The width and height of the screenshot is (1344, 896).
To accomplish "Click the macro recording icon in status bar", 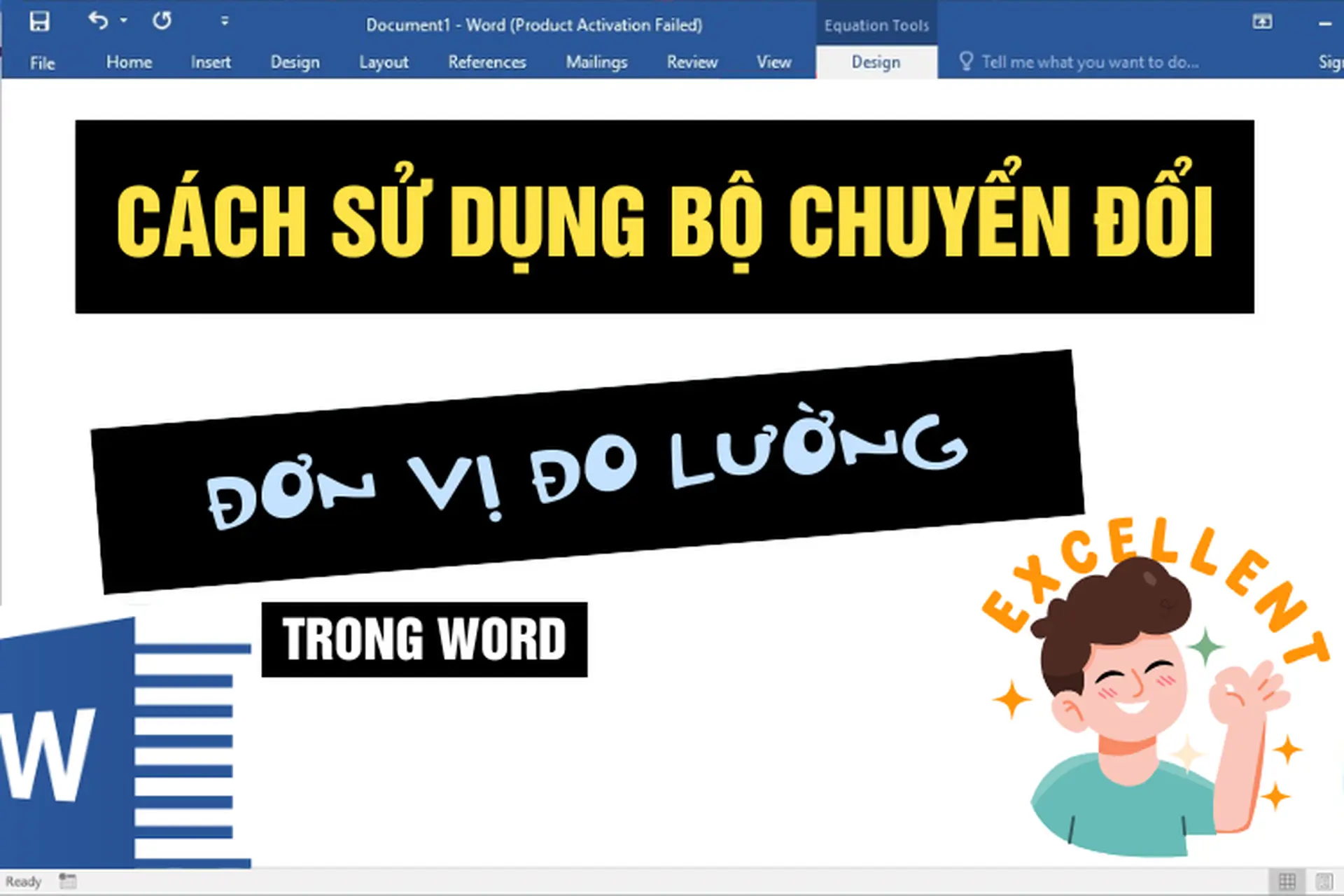I will 66,880.
